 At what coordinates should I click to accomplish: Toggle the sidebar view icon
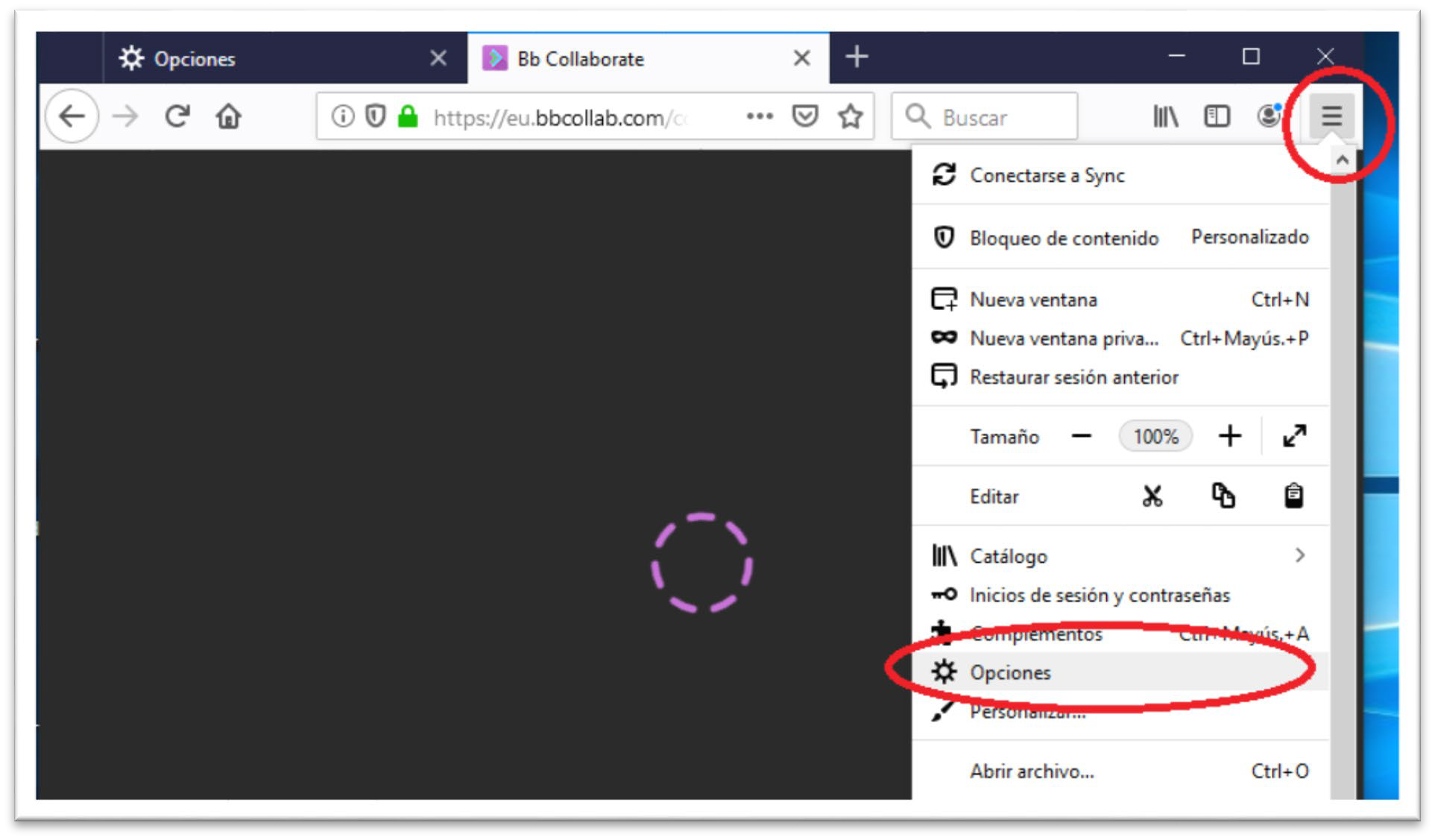(1217, 116)
